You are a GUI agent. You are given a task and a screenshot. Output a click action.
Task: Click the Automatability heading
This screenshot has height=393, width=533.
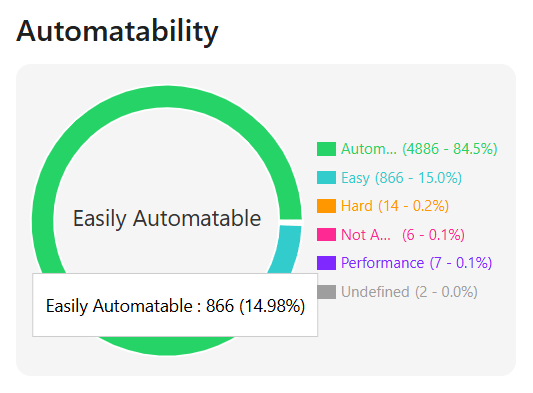(x=117, y=32)
